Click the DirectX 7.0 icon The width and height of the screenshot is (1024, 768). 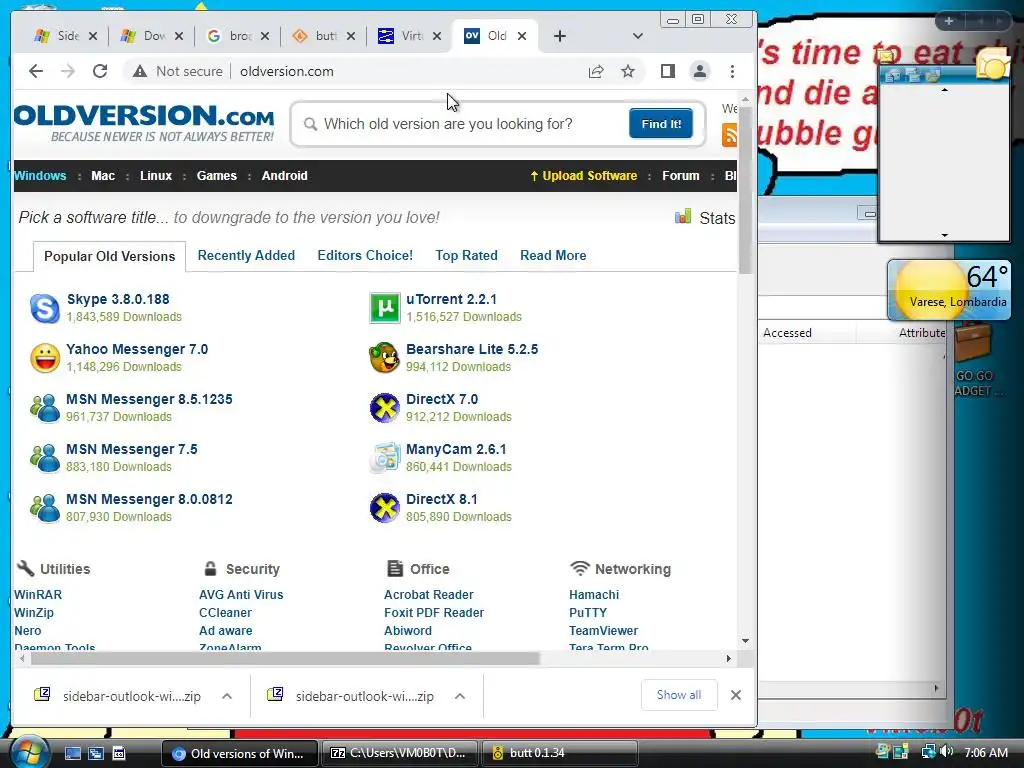pos(385,408)
